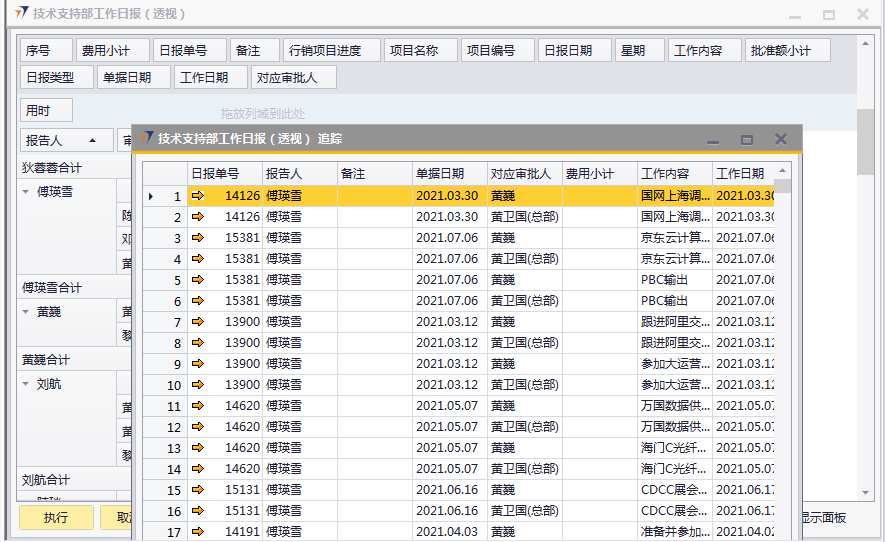Screen dimensions: 885x542
Task: Click the arrow icon in row 3
Action: pyautogui.click(x=197, y=238)
